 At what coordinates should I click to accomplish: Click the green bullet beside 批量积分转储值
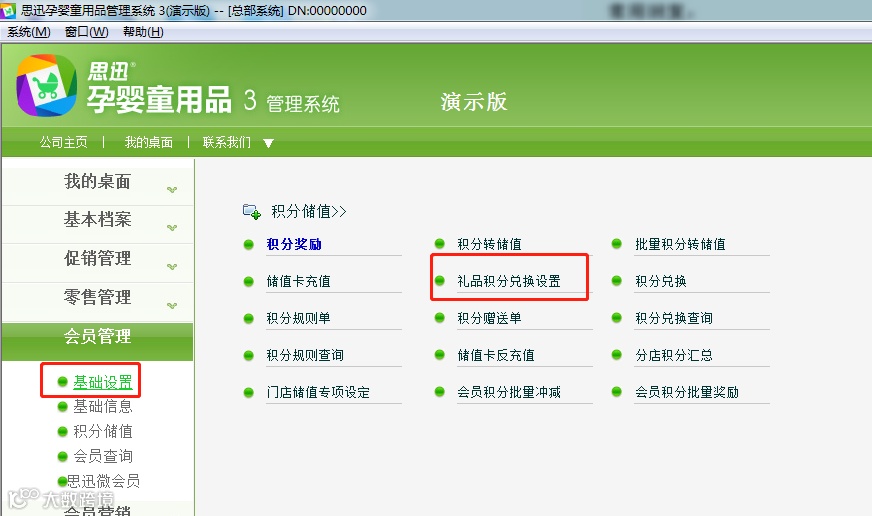(x=616, y=244)
